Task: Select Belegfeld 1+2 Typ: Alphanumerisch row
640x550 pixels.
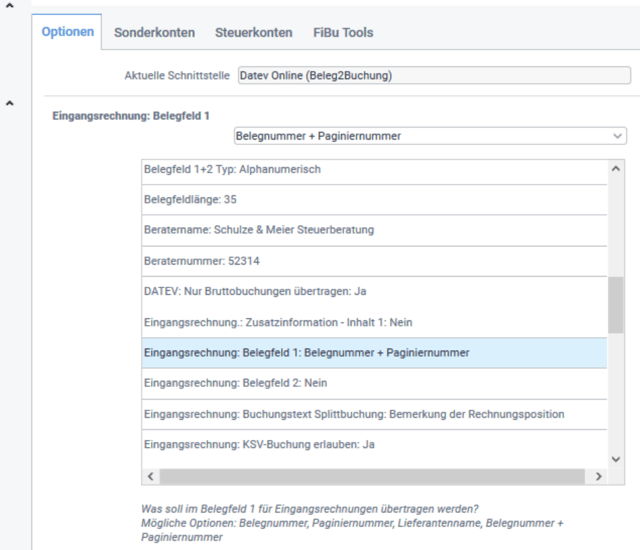Action: tap(374, 170)
